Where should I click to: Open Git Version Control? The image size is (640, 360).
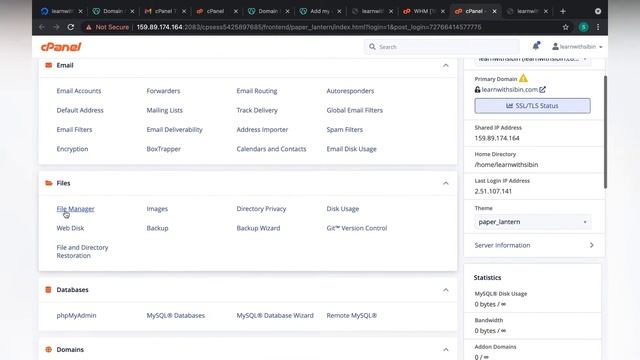[x=357, y=228]
